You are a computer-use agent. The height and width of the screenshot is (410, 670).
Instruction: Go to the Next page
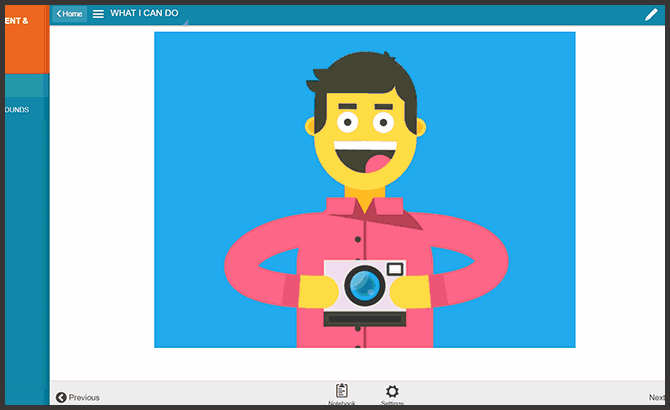point(656,397)
